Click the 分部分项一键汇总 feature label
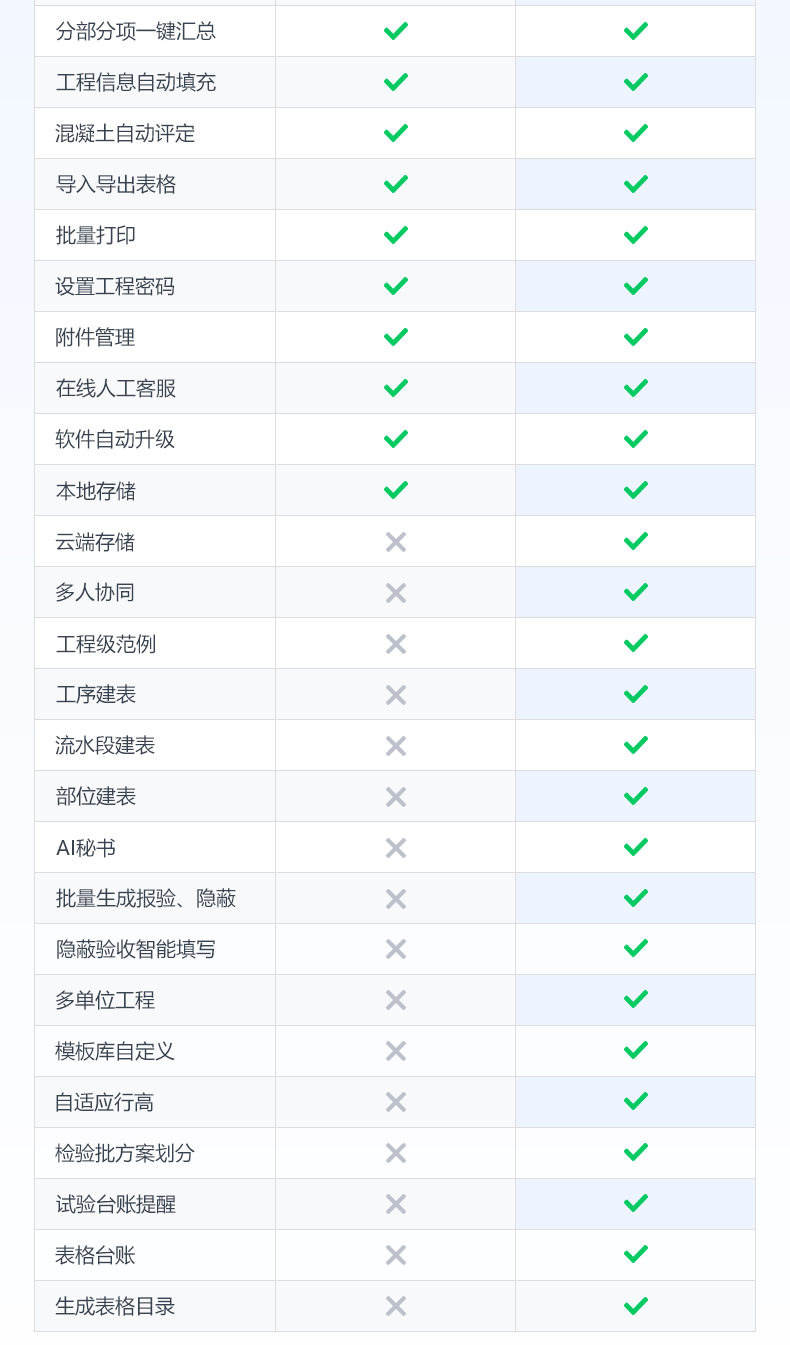Screen dimensions: 790x1345 tap(136, 31)
